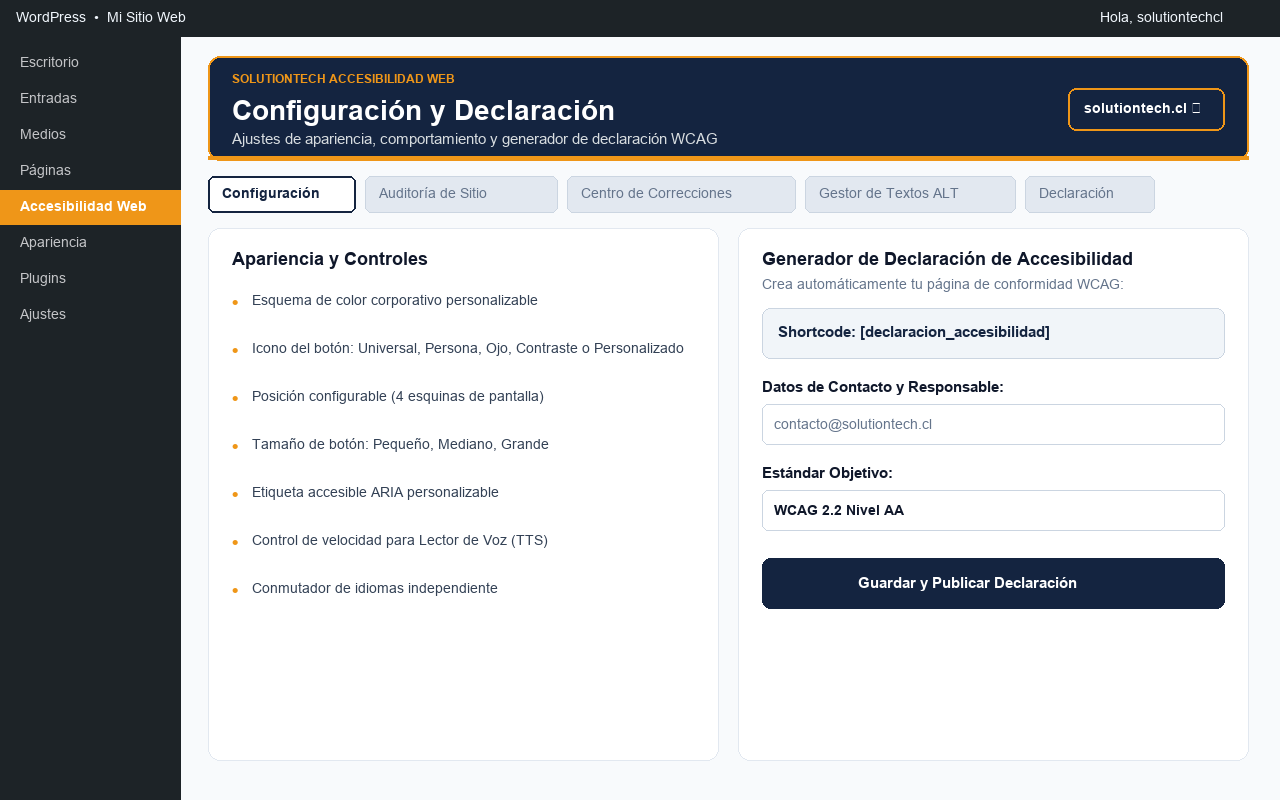Open Accesibilidad Web sidebar item
The image size is (1280, 800).
point(90,207)
